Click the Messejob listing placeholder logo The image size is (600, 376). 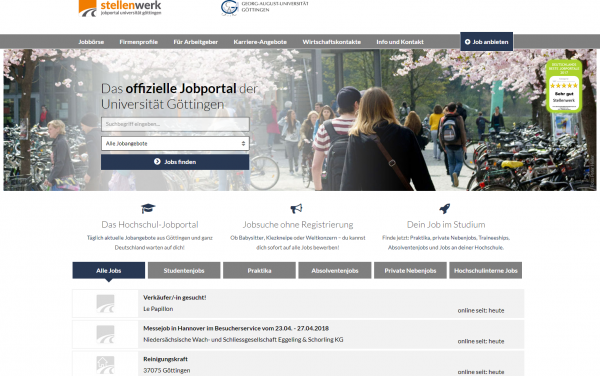click(x=105, y=334)
